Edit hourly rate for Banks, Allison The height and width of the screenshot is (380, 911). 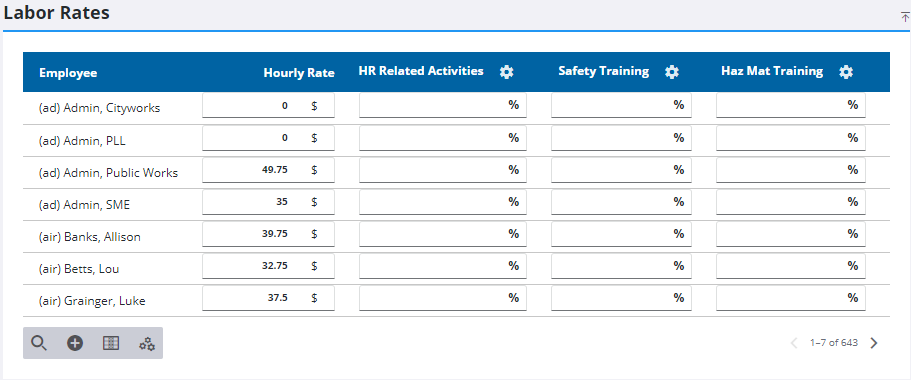pyautogui.click(x=268, y=234)
